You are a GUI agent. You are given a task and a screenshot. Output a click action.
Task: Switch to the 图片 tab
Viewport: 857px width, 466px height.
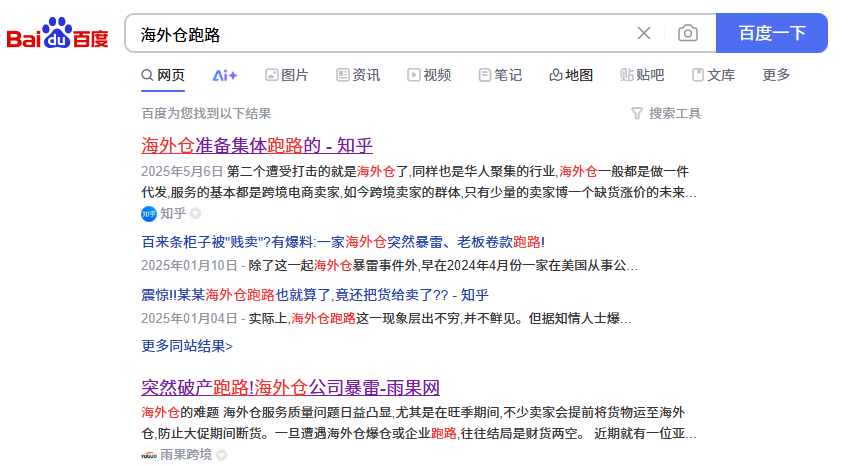pyautogui.click(x=287, y=75)
